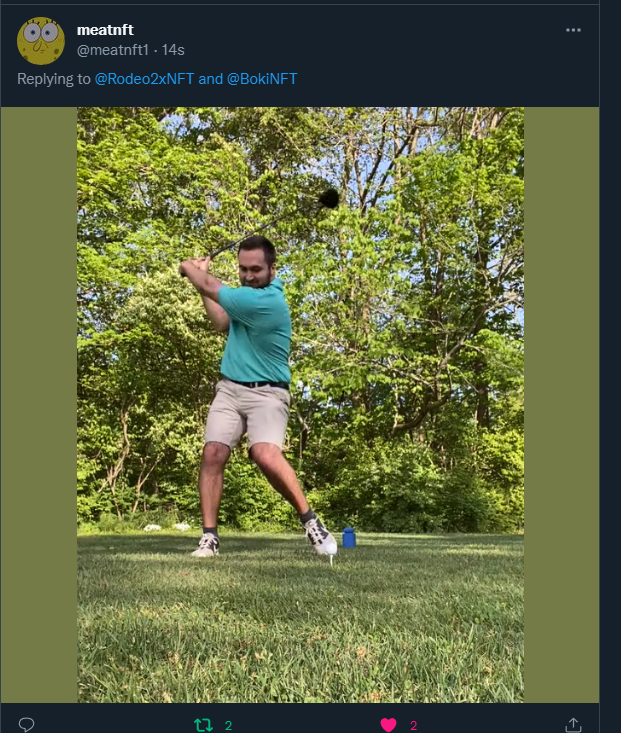Open meatnft's SpongeBob profile avatar
Viewport: 621px width, 733px height.
click(41, 41)
